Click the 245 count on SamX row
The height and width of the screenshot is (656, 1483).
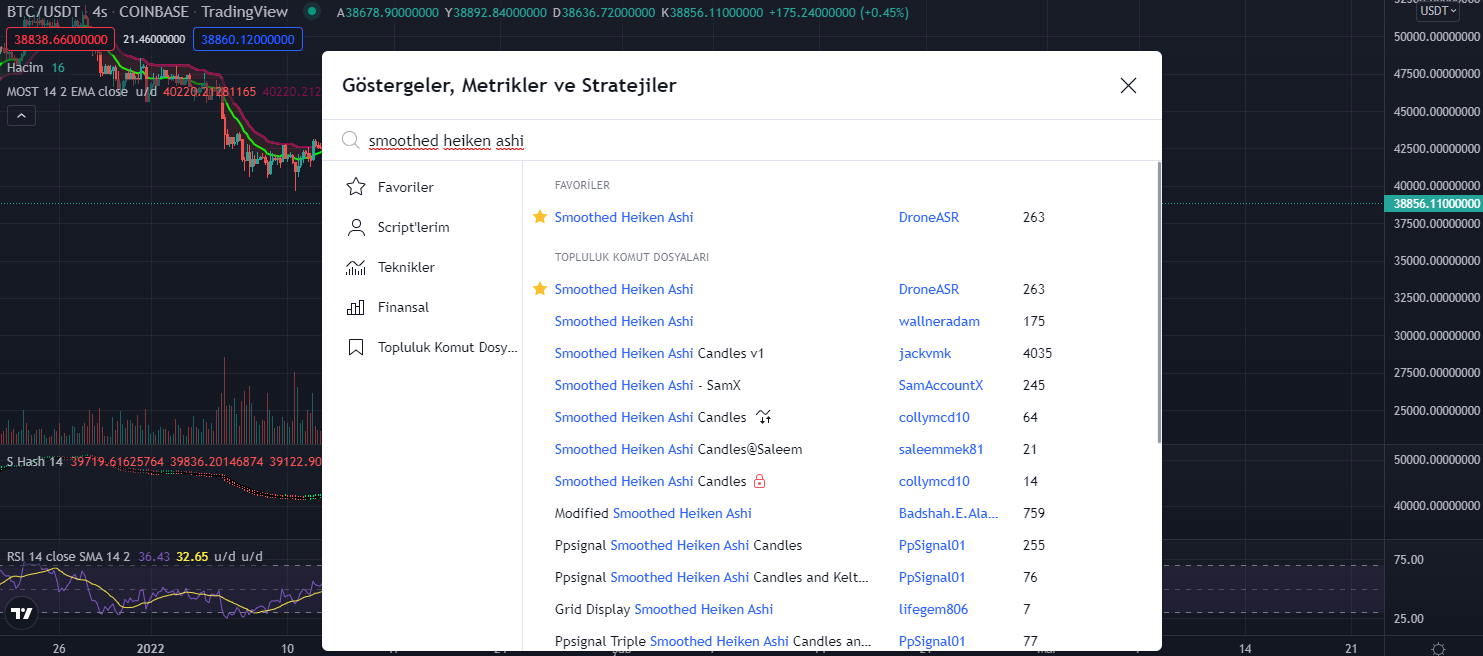pyautogui.click(x=1034, y=385)
